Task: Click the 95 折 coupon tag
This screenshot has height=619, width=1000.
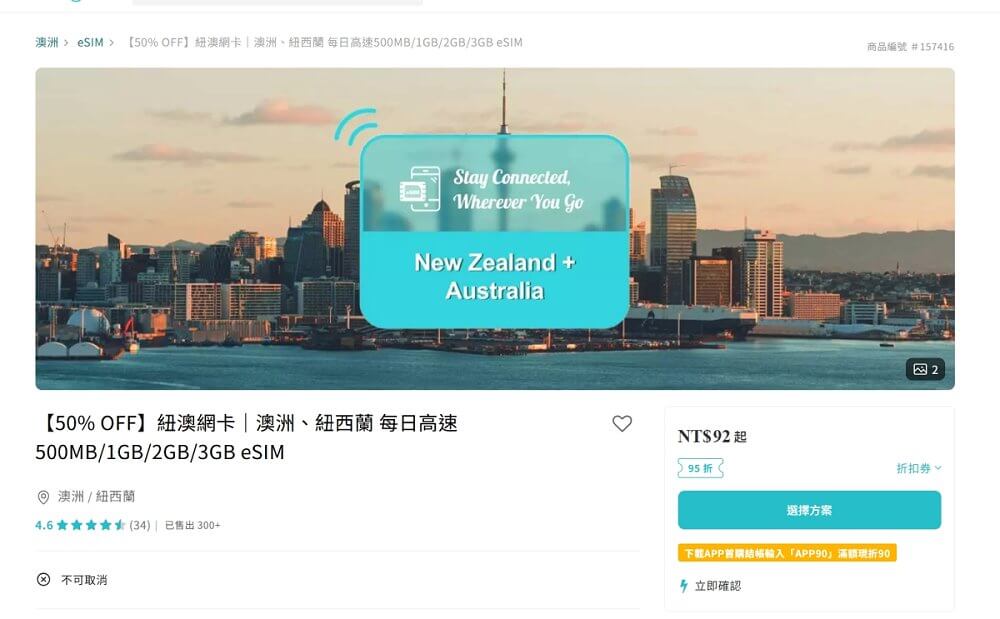Action: [x=700, y=469]
